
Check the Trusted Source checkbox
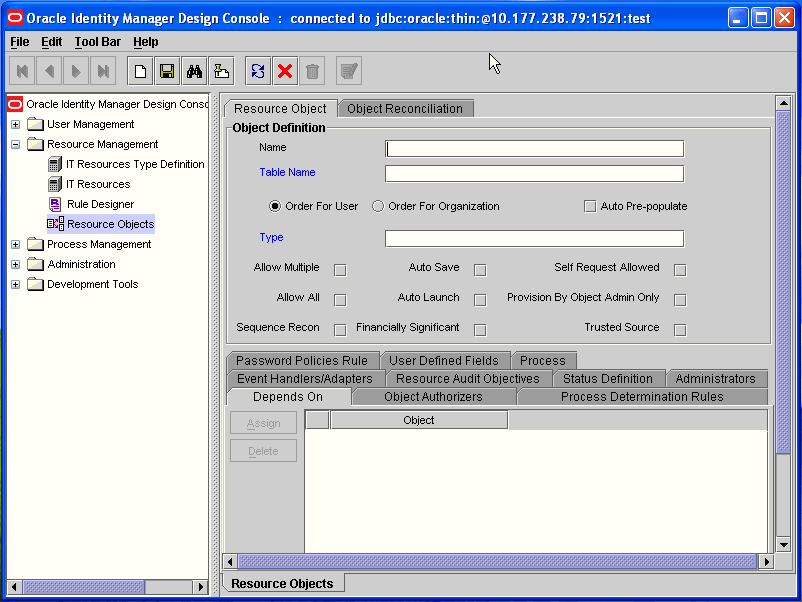680,330
